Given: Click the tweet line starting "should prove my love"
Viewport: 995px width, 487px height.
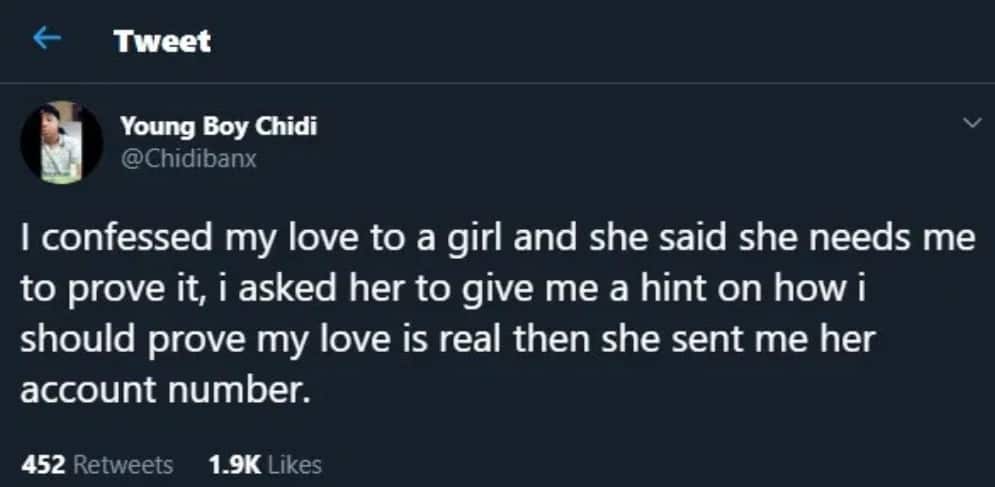Looking at the screenshot, I should point(447,339).
